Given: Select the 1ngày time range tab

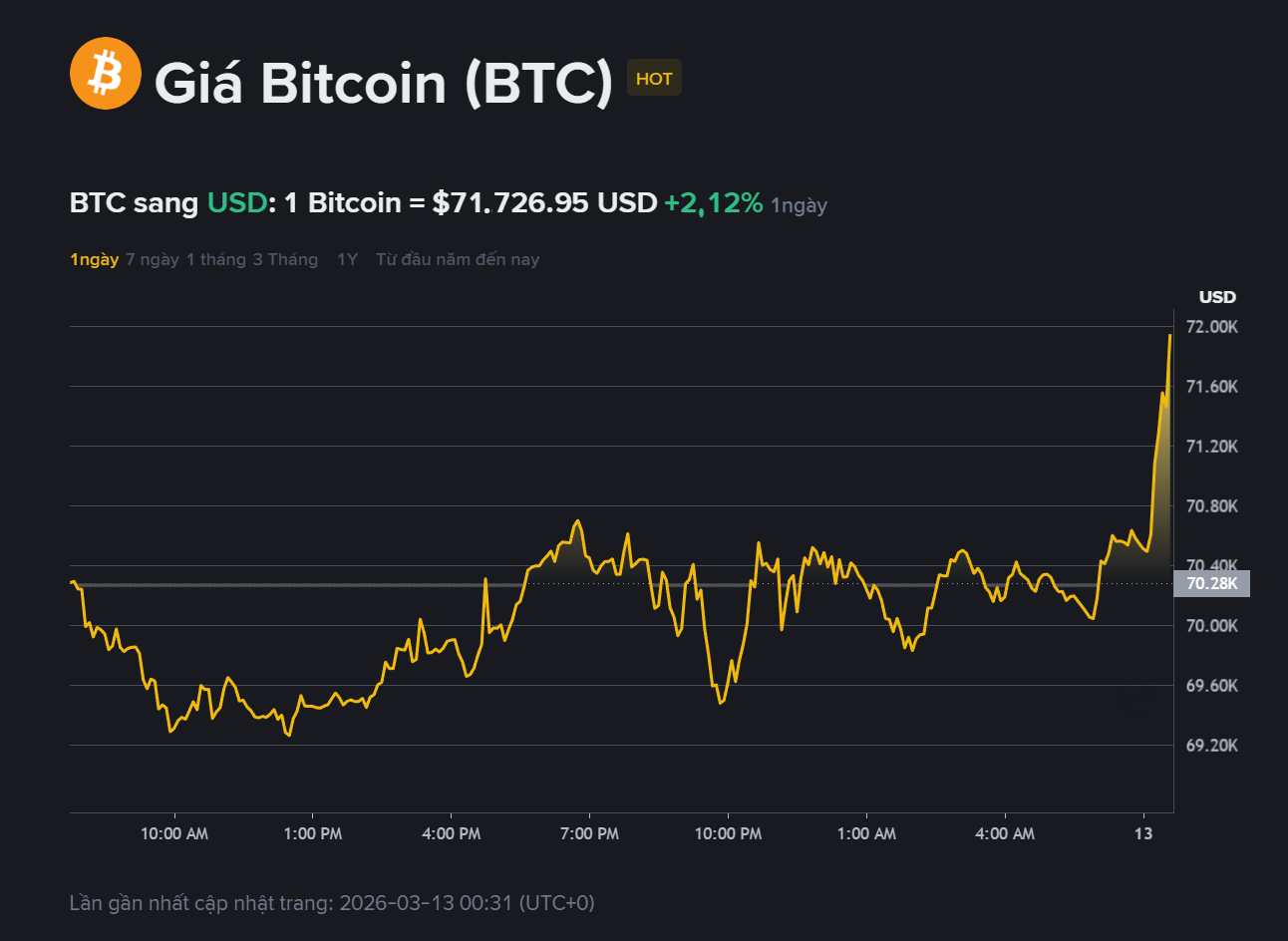Looking at the screenshot, I should [x=93, y=258].
